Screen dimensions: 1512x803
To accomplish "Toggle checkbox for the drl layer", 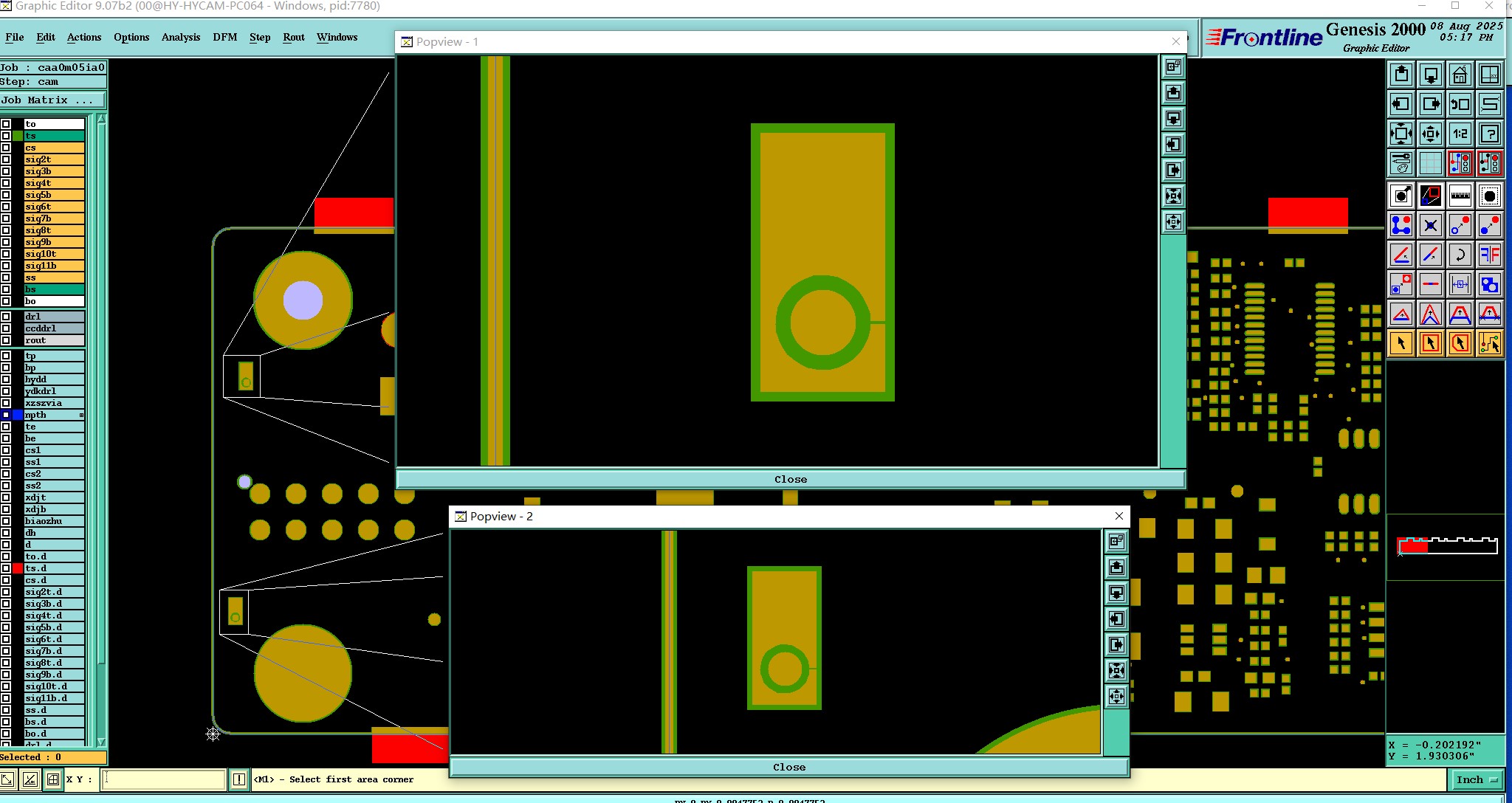I will point(6,317).
